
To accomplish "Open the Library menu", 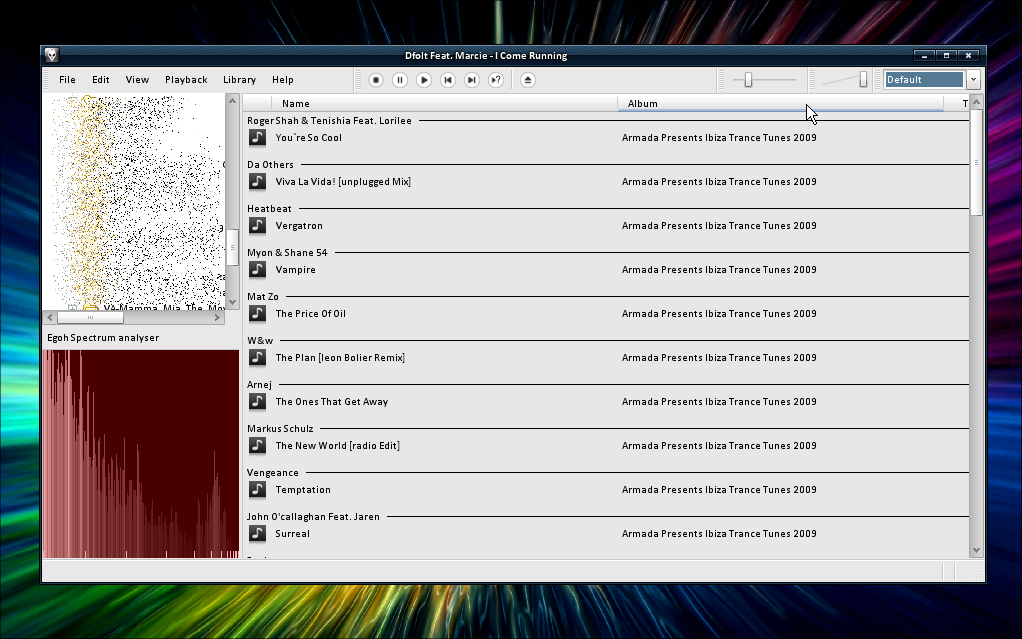I will [x=239, y=80].
